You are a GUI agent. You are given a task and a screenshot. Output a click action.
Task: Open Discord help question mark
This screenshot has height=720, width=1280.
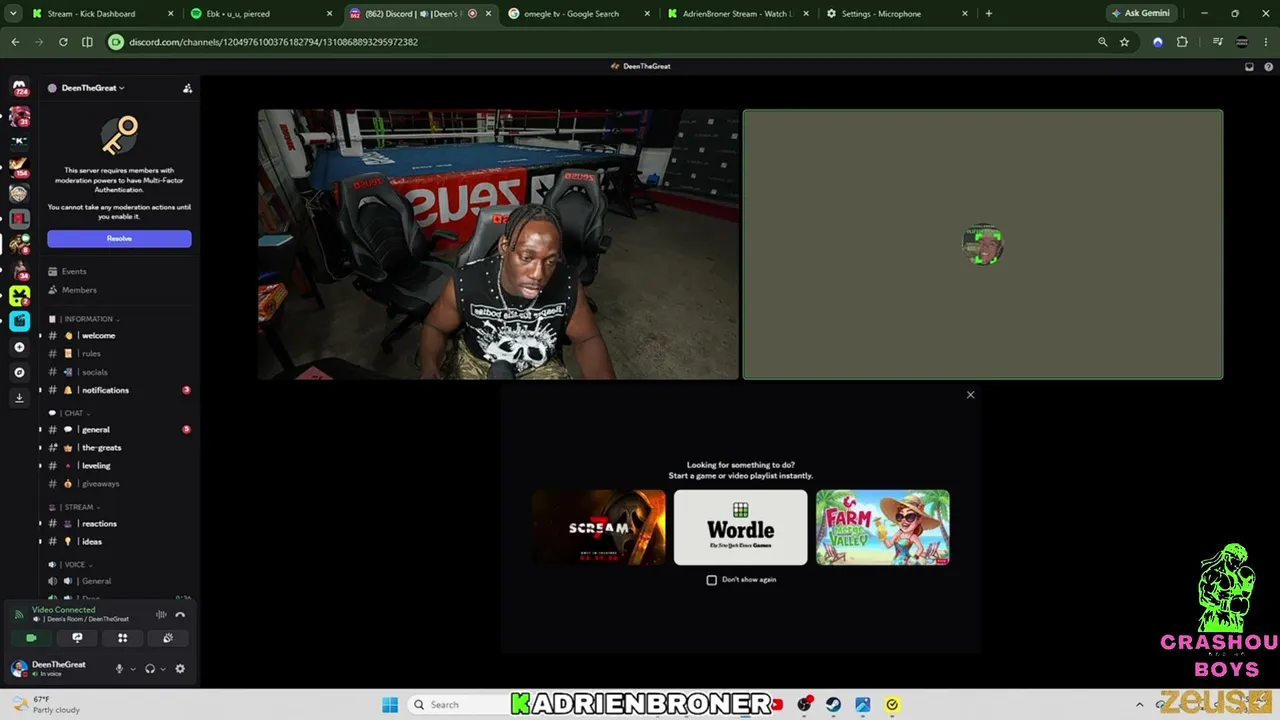coord(1268,67)
